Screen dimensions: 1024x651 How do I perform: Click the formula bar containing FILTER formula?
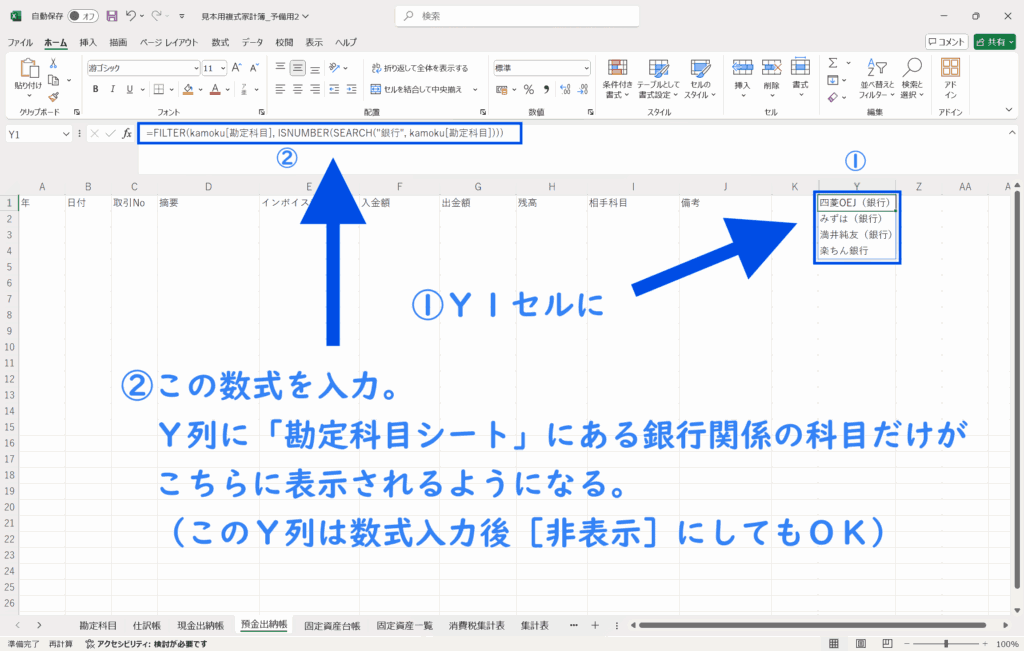pos(330,133)
